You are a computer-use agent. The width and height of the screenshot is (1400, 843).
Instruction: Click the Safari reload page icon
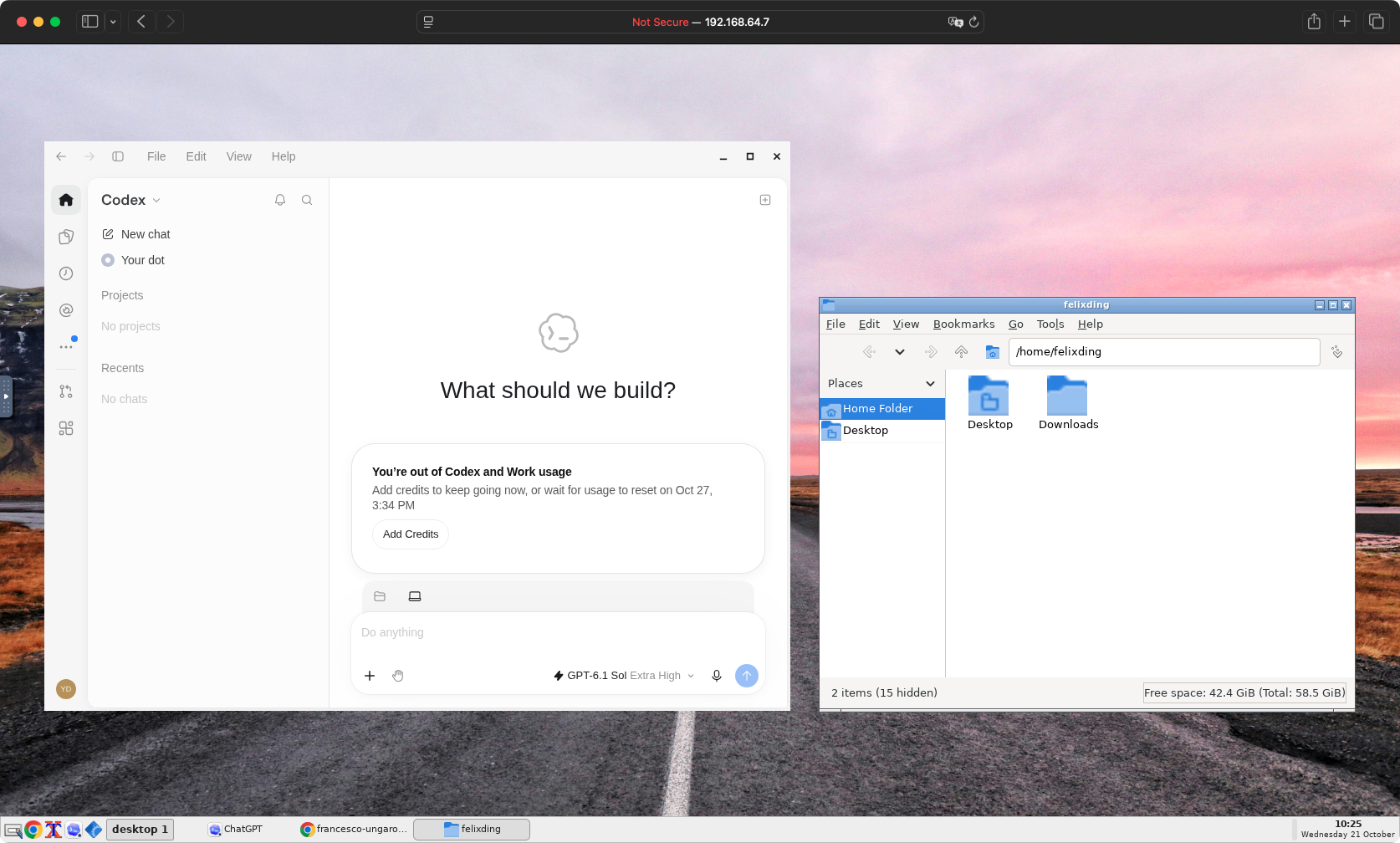(x=973, y=22)
